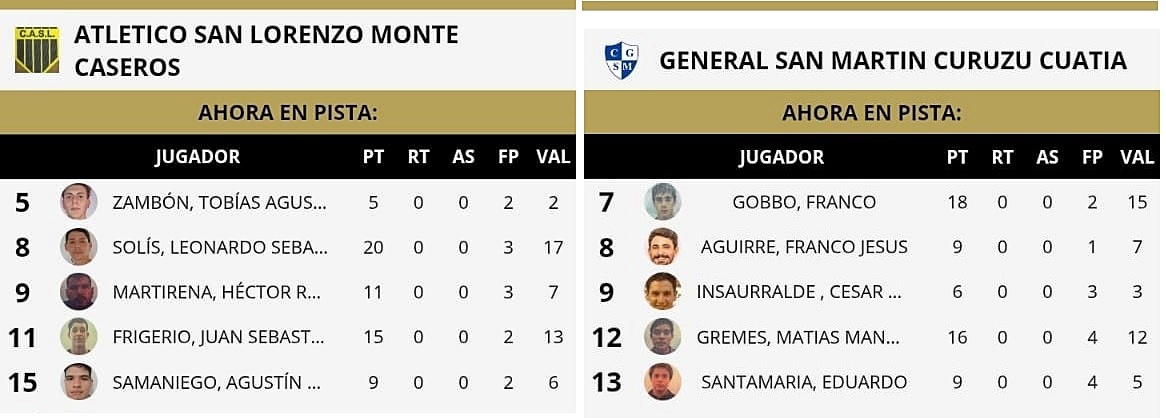1166x418 pixels.
Task: Click General San Martin Curuzu Cuatia heading
Action: click(893, 60)
